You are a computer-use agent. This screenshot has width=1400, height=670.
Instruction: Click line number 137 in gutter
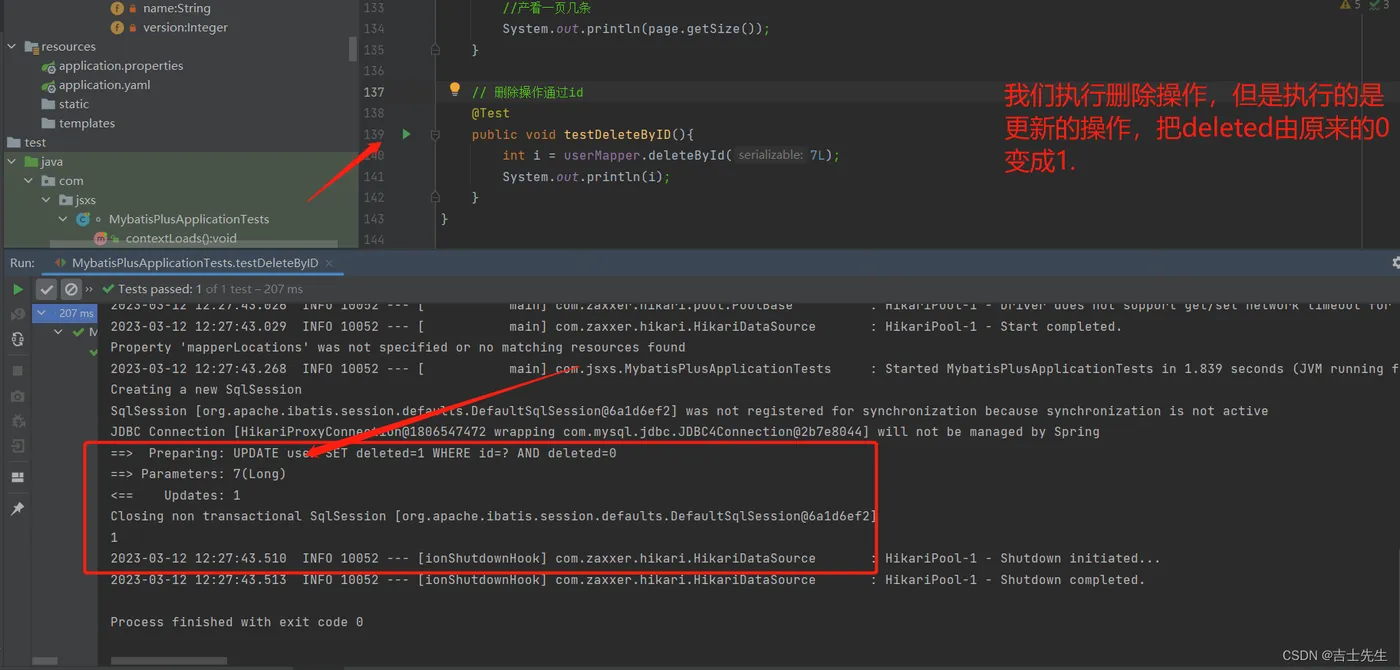tap(374, 92)
